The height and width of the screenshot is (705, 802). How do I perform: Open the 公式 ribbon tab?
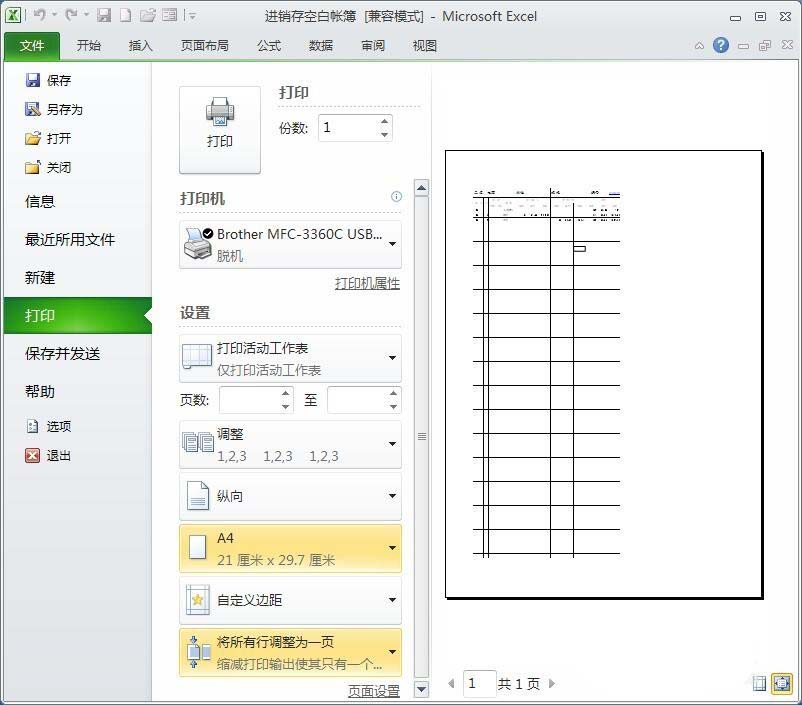[269, 46]
